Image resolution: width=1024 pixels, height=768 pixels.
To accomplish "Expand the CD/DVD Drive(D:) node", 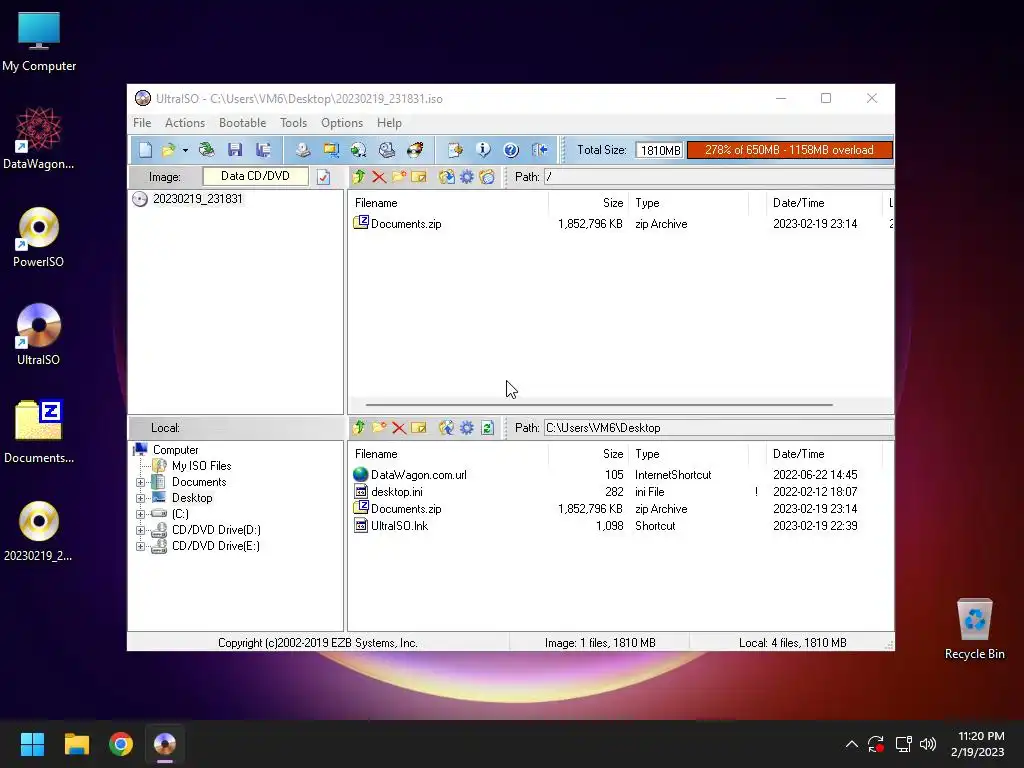I will click(140, 530).
